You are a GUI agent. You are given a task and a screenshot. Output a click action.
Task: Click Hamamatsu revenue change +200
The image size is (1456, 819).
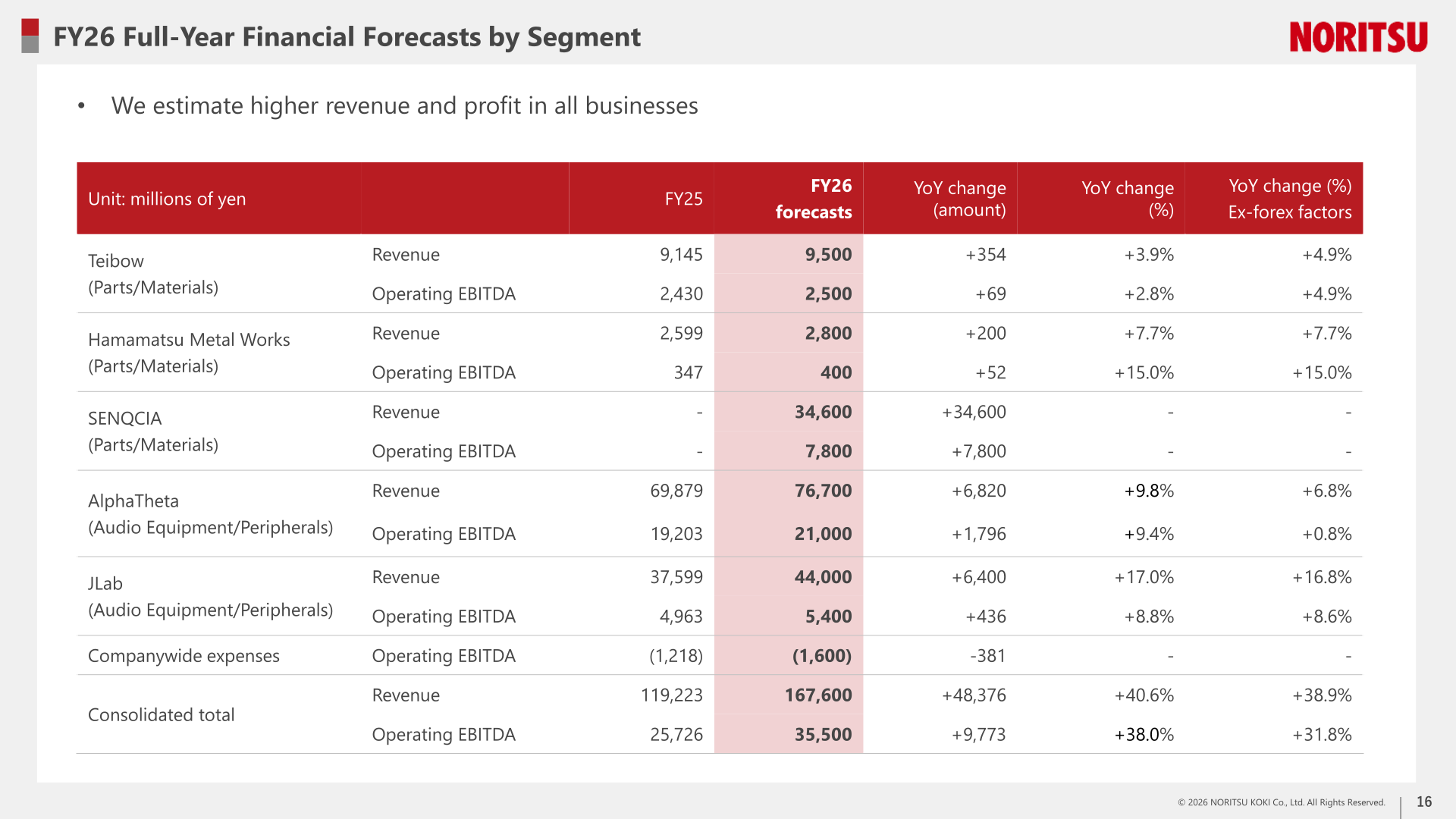coord(985,334)
